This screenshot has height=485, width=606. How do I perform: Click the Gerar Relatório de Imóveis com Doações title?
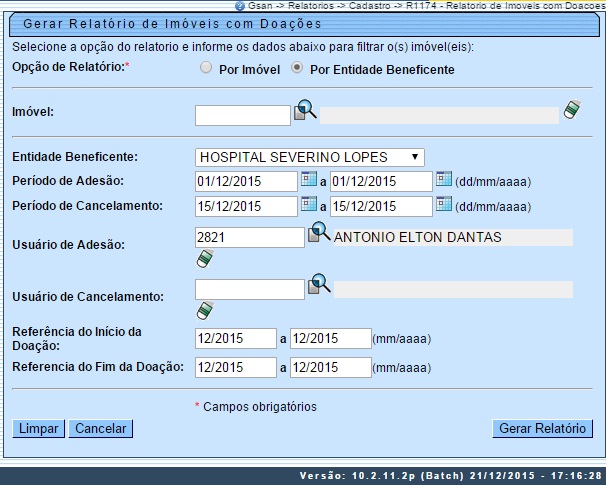point(172,24)
